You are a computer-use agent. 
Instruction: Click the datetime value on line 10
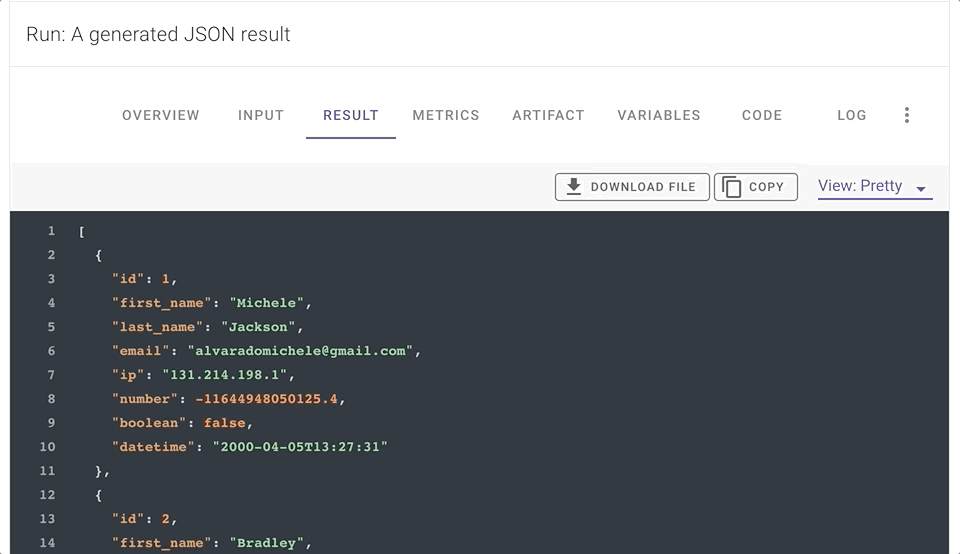coord(299,447)
